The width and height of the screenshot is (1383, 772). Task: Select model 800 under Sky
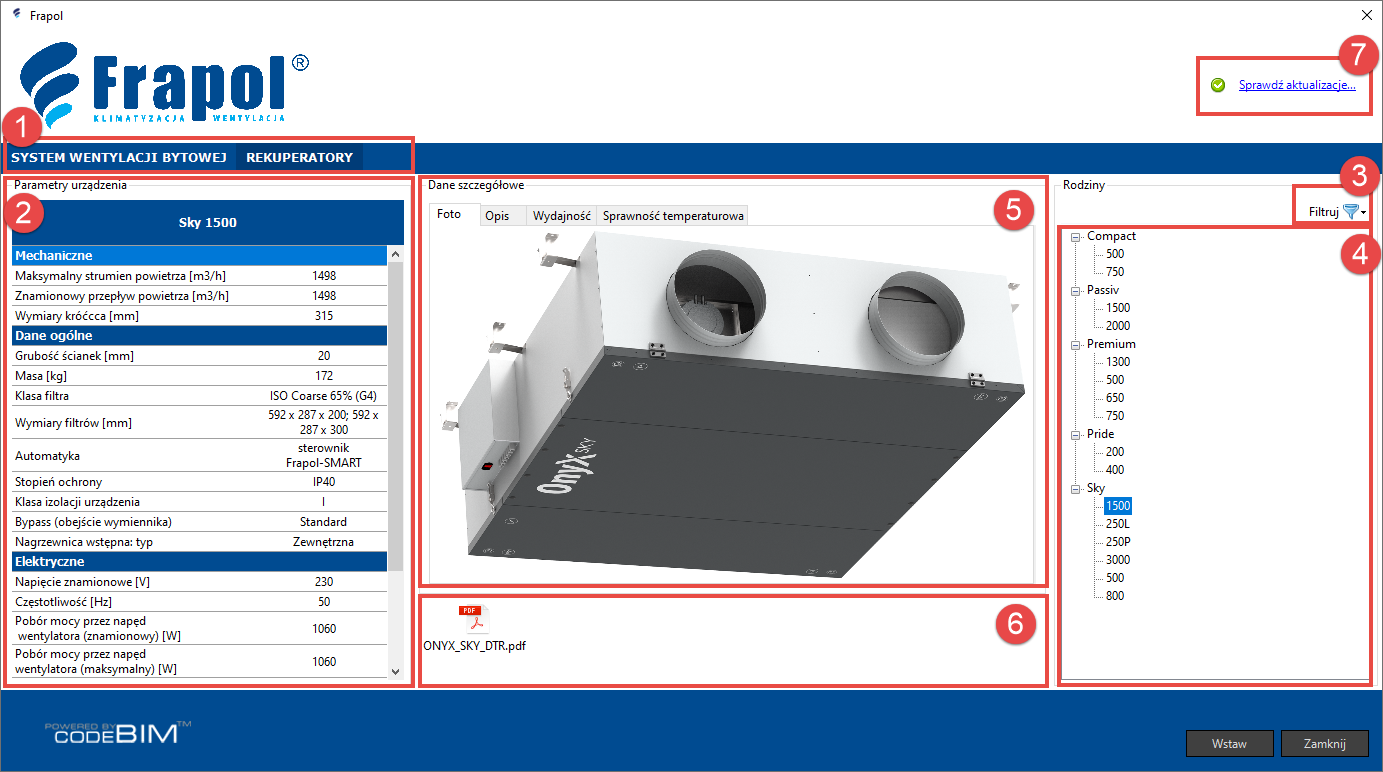[x=1115, y=596]
